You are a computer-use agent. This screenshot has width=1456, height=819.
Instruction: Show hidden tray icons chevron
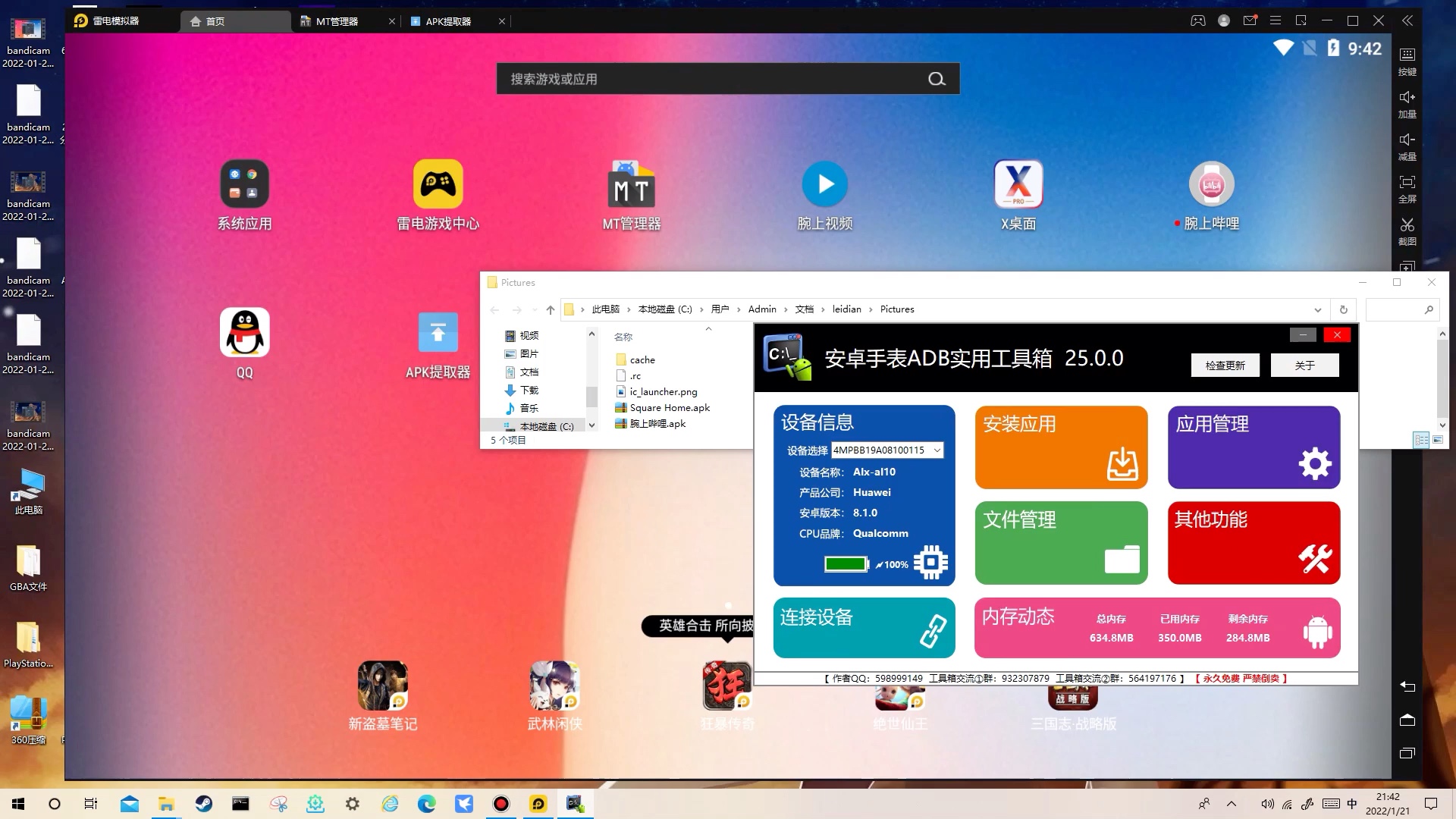pyautogui.click(x=1231, y=804)
